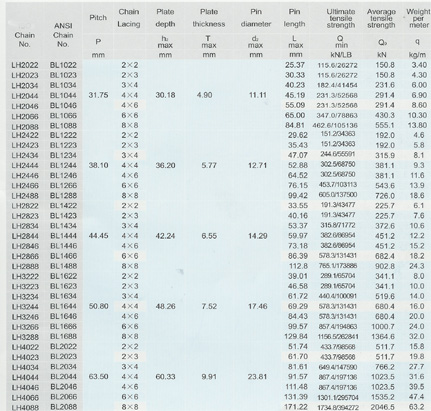The image size is (431, 411).
Task: Click plate thickness value 9.91
Action: [x=209, y=377]
